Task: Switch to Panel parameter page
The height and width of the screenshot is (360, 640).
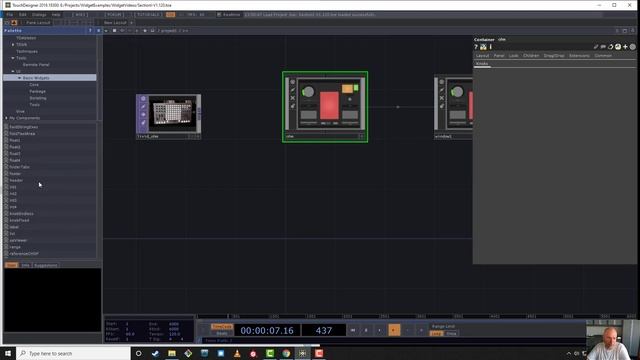Action: 499,56
